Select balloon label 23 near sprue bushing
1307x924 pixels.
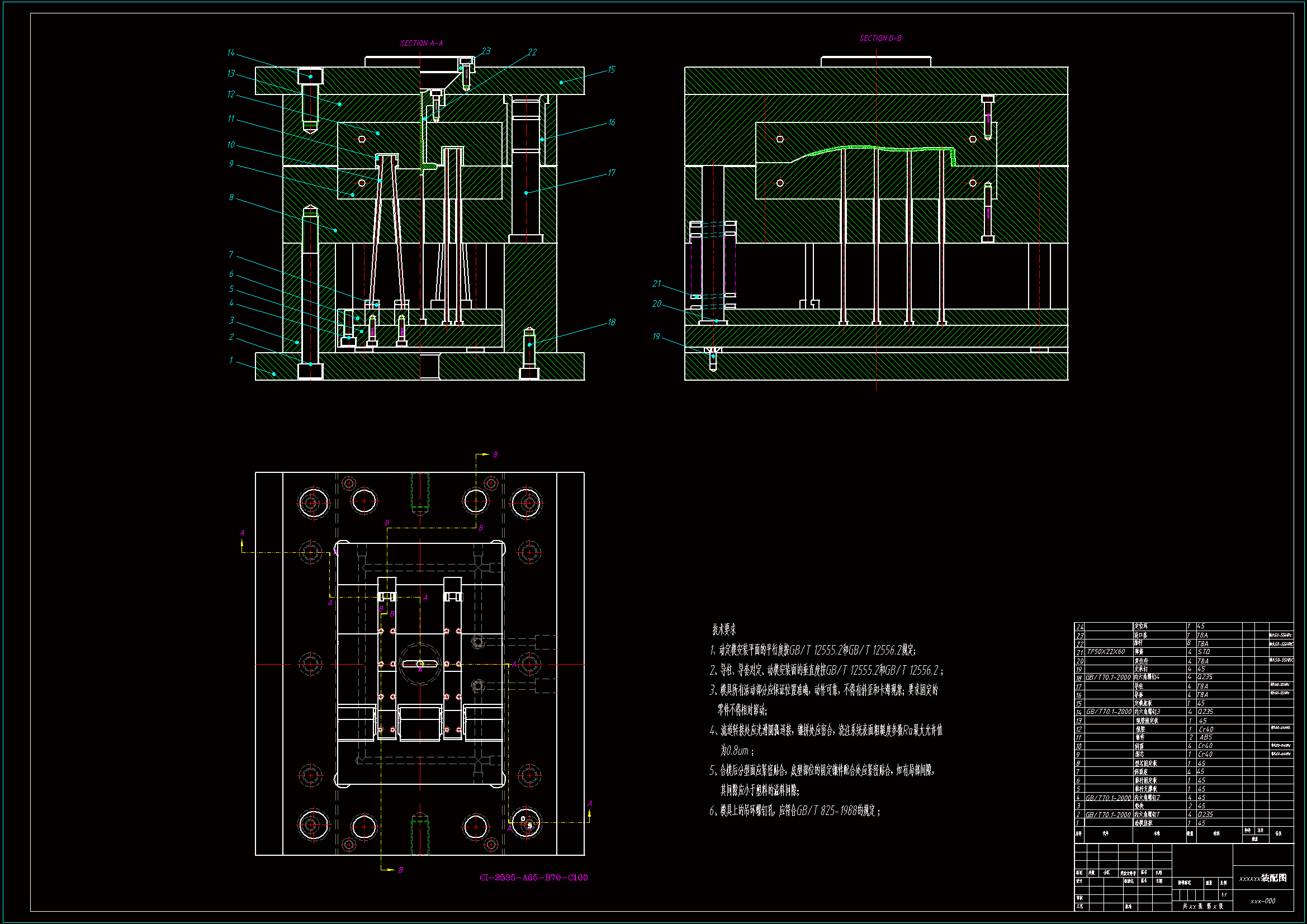click(486, 51)
